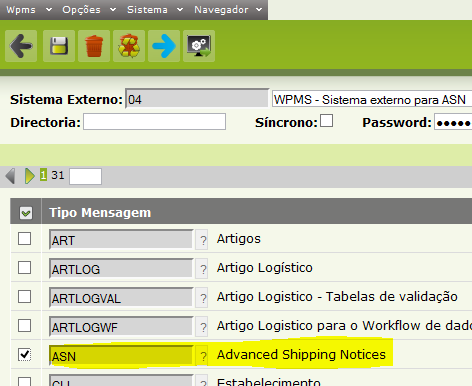This screenshot has height=386, width=472.
Task: Go to next page with yellow arrow
Action: (x=30, y=176)
